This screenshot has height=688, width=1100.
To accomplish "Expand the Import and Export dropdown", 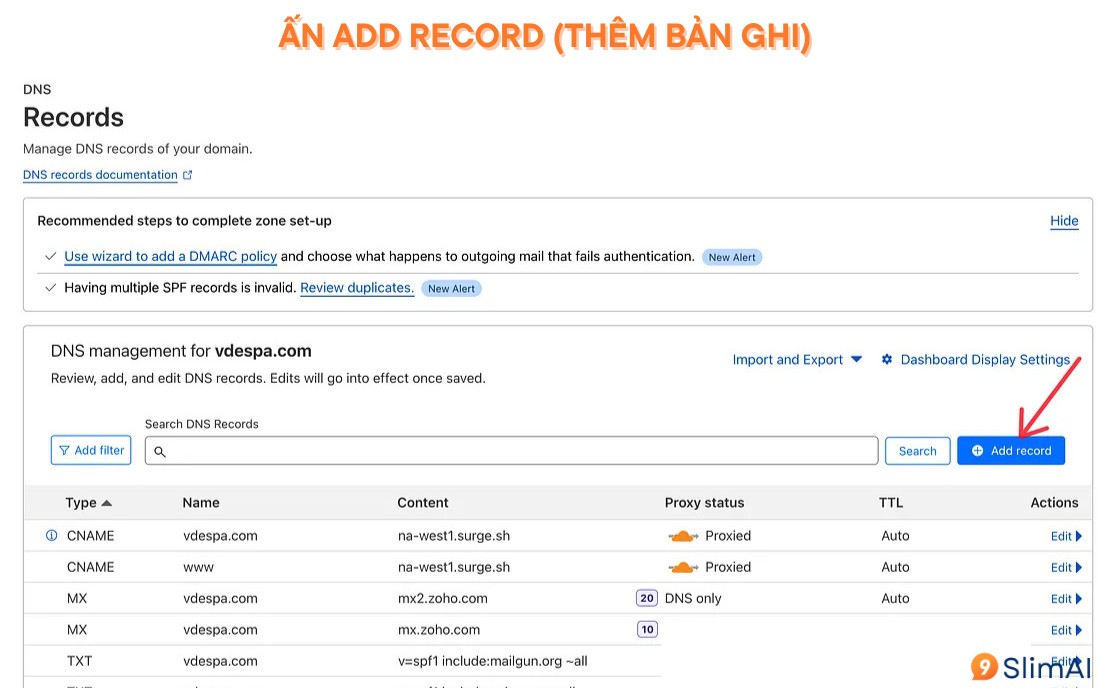I will (797, 360).
